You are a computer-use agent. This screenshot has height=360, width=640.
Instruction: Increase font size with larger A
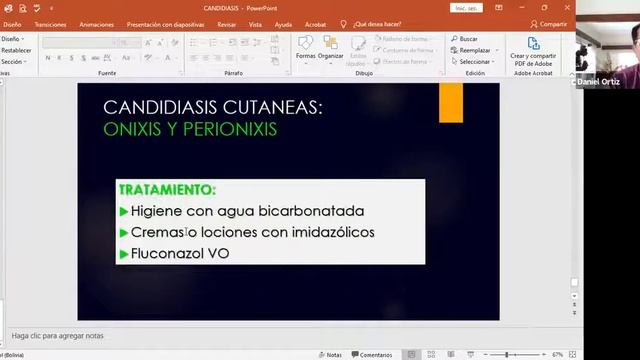point(148,42)
